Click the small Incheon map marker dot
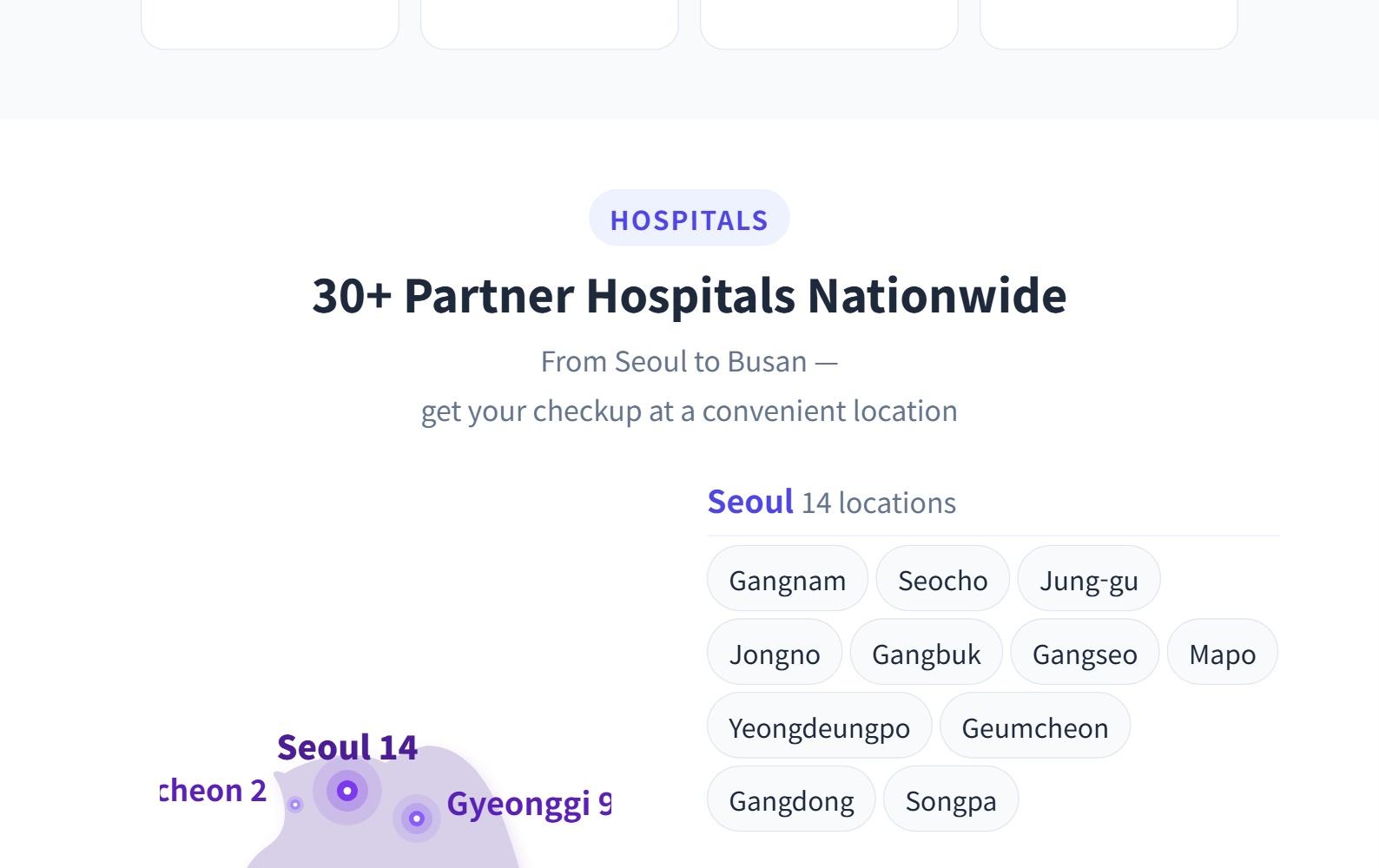 coord(295,805)
